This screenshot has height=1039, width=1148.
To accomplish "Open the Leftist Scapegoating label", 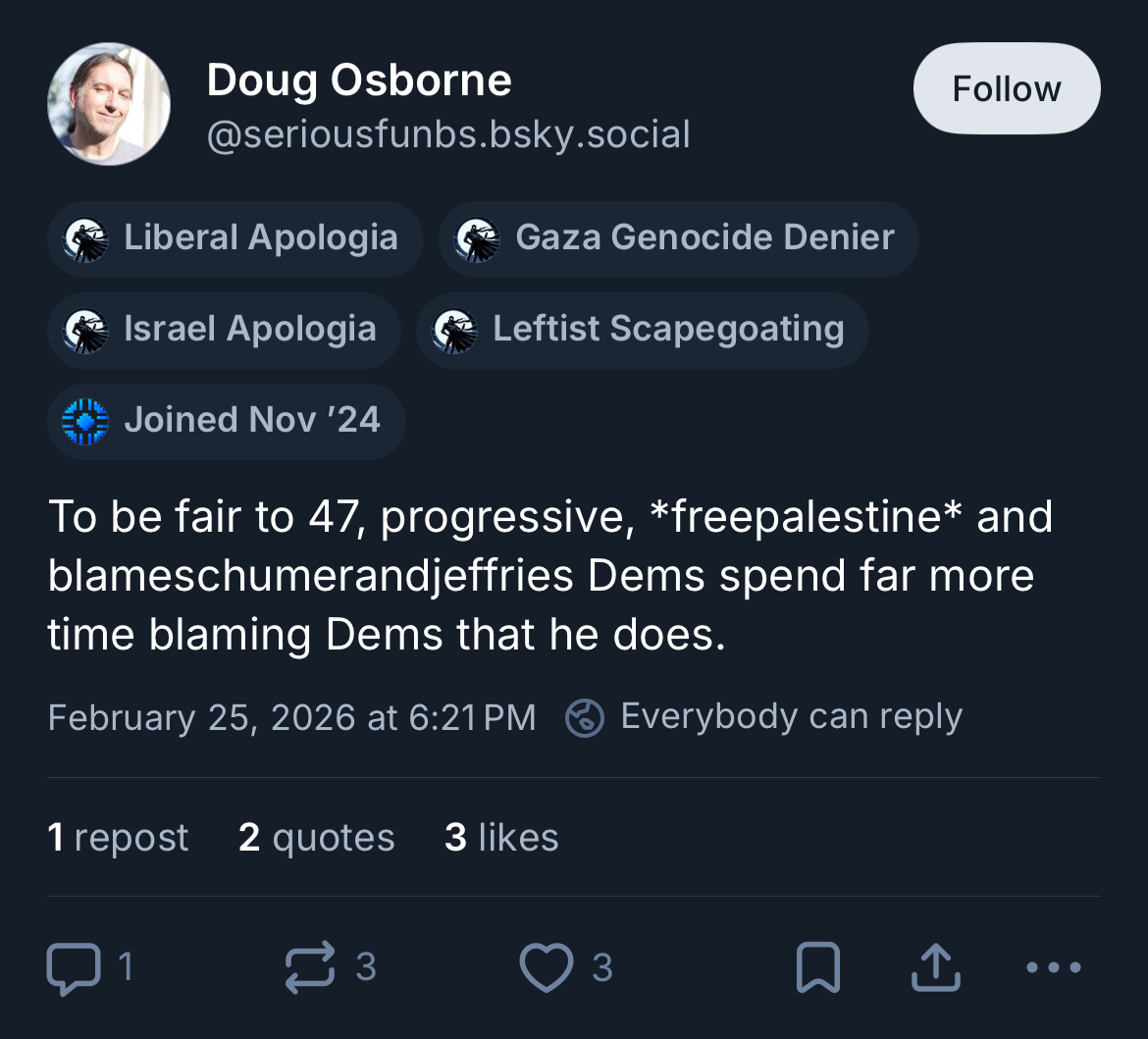I will tap(642, 329).
